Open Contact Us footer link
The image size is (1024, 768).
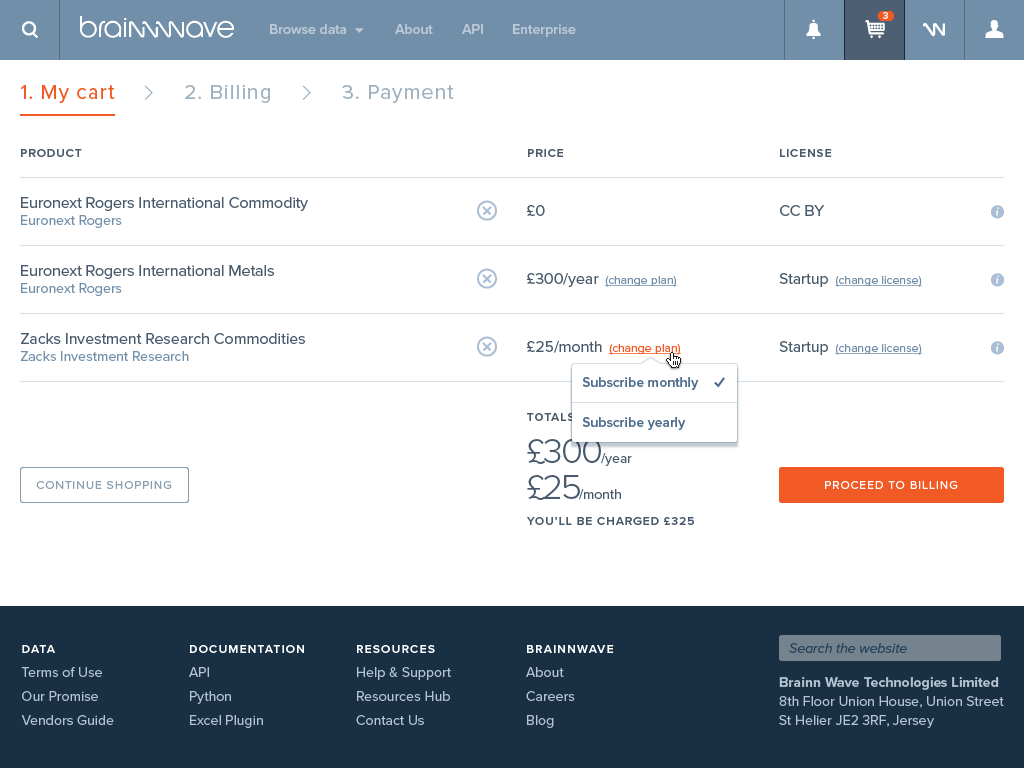390,721
